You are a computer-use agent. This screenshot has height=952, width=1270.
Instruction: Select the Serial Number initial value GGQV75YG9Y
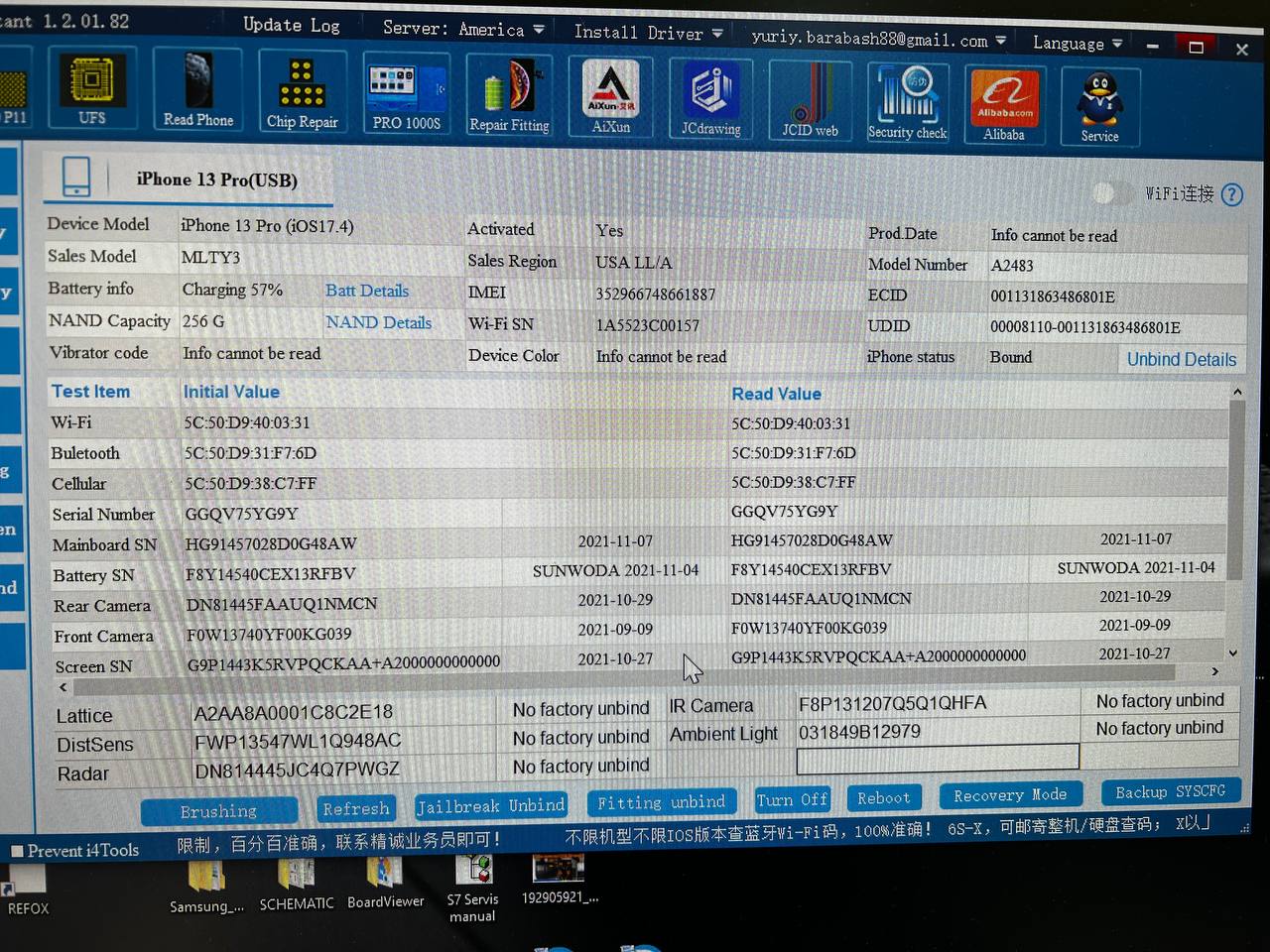(241, 514)
